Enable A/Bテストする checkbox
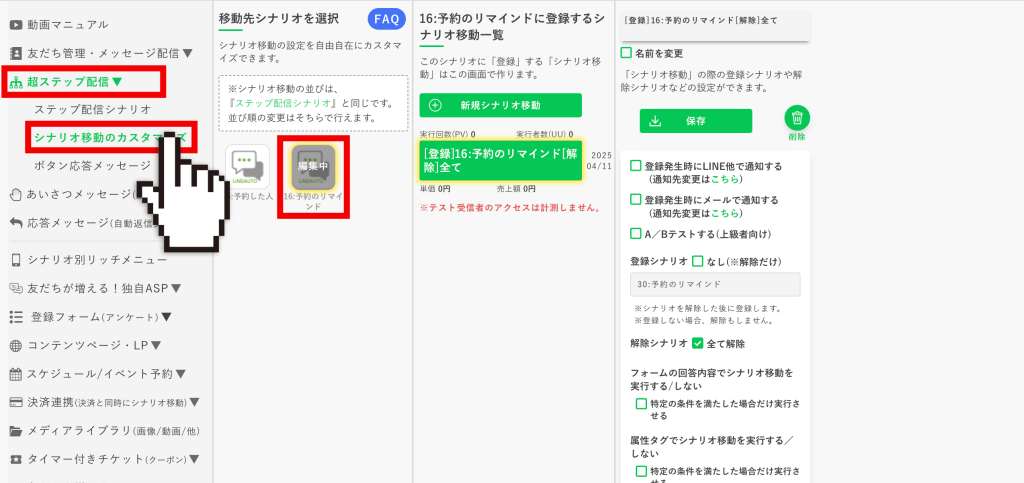 (x=635, y=234)
